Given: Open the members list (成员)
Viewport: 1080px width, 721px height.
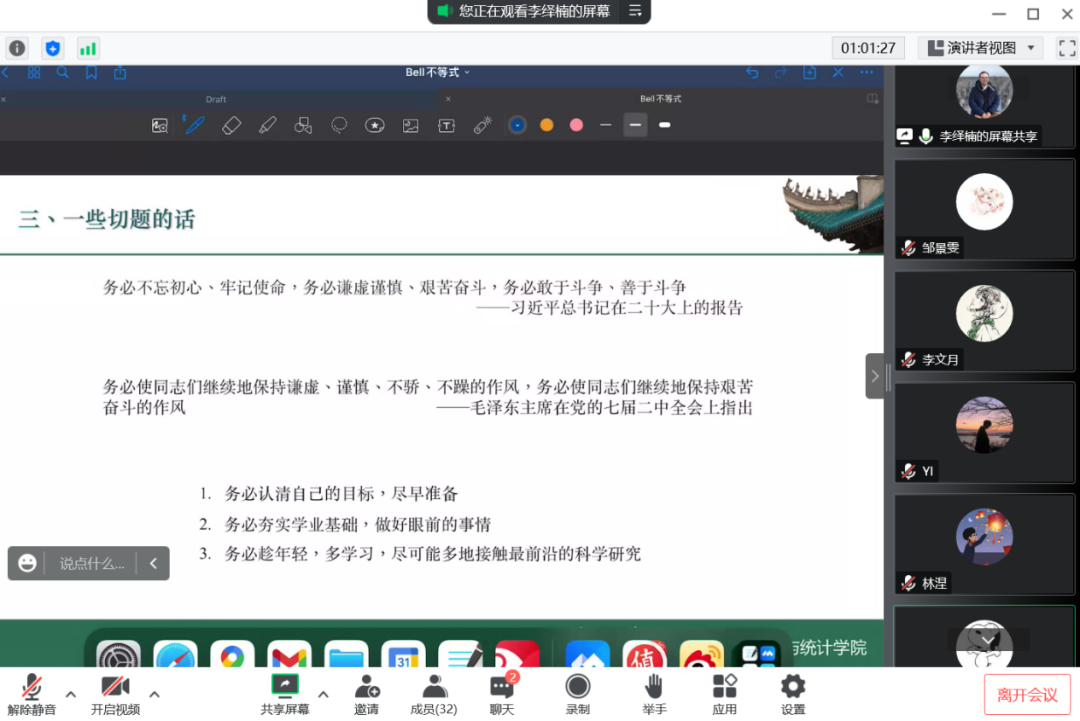Looking at the screenshot, I should (434, 687).
